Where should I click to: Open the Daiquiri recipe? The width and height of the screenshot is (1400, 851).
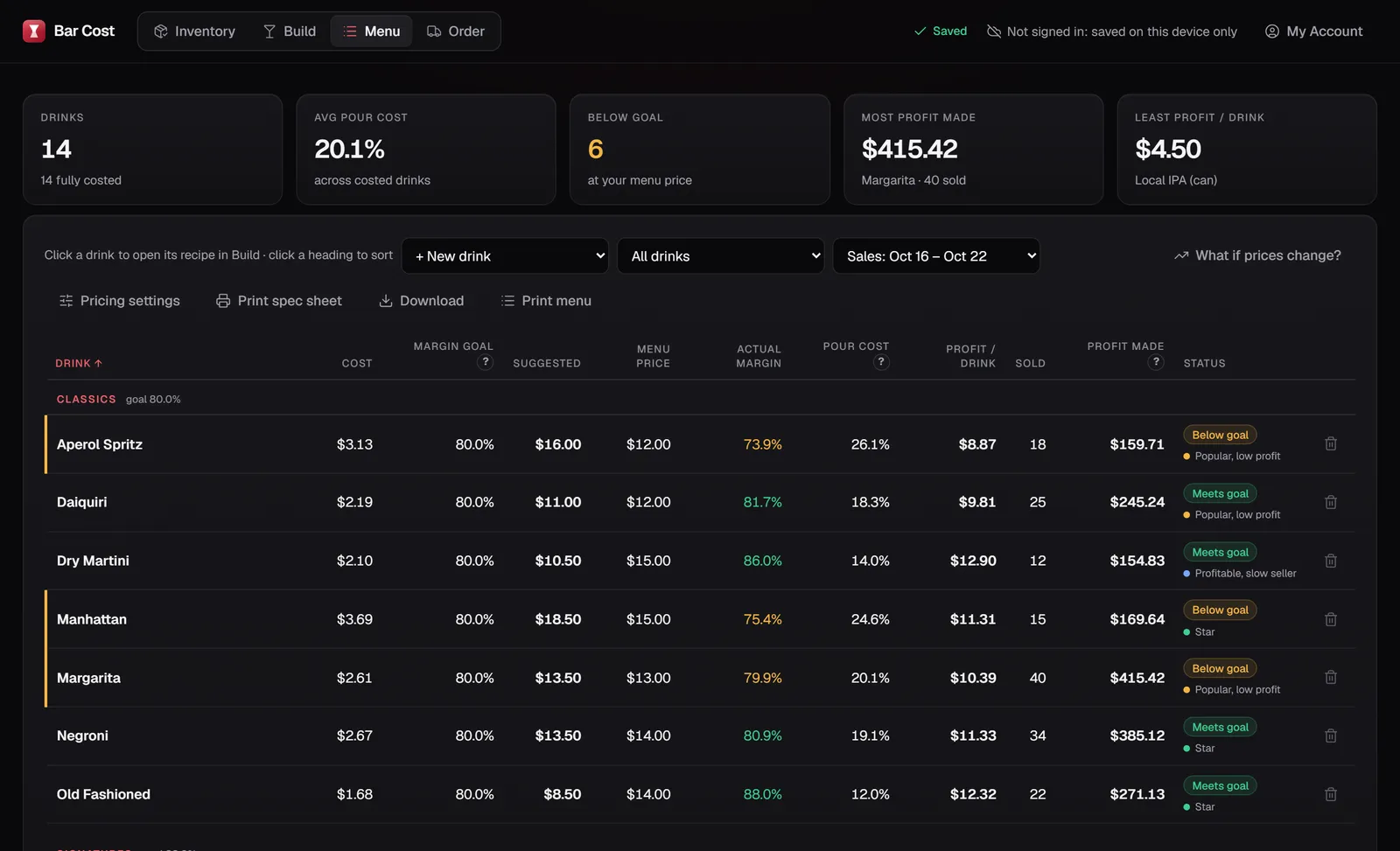(x=82, y=502)
